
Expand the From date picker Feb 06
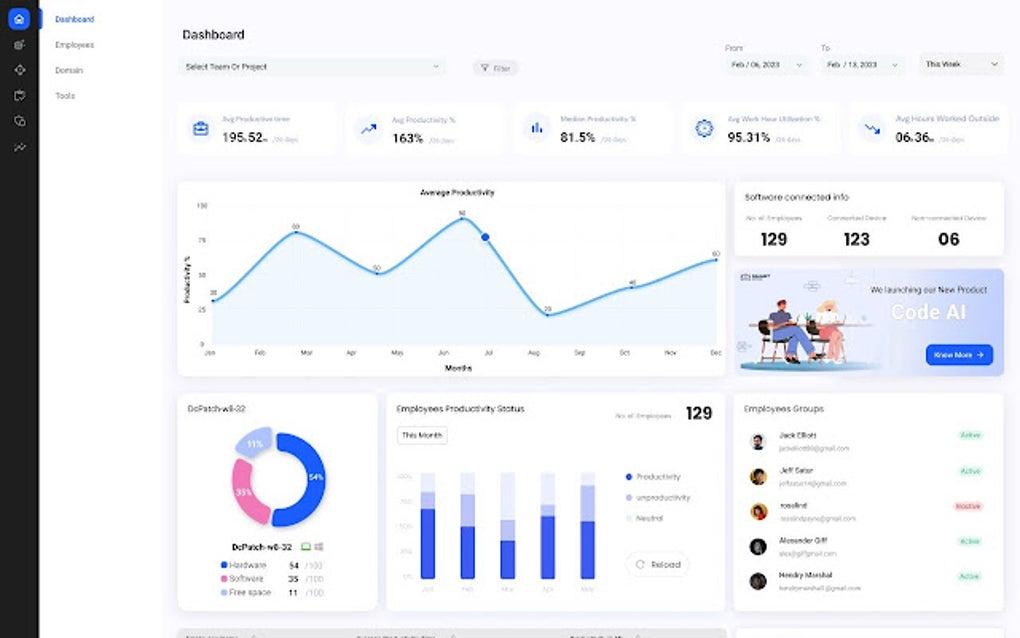(766, 64)
